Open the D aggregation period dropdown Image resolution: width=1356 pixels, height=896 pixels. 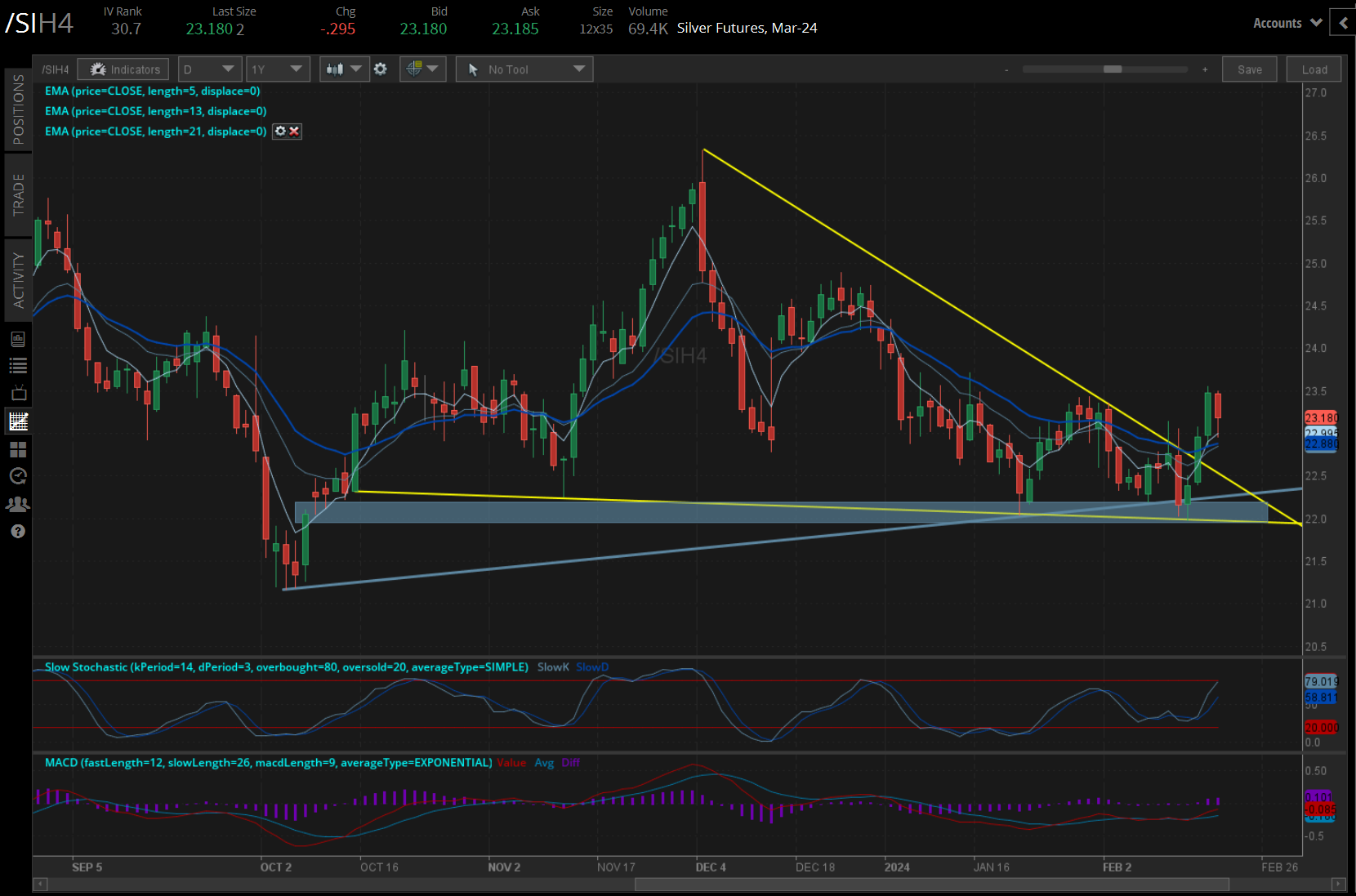coord(210,69)
